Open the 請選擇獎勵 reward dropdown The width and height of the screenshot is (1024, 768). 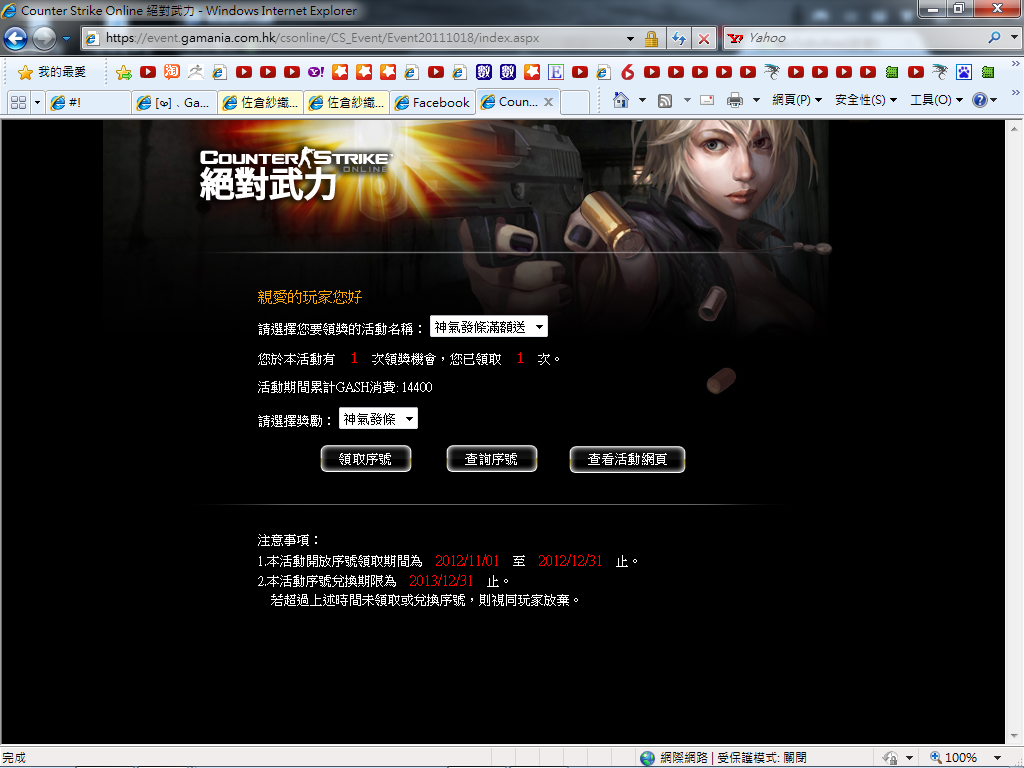point(378,419)
